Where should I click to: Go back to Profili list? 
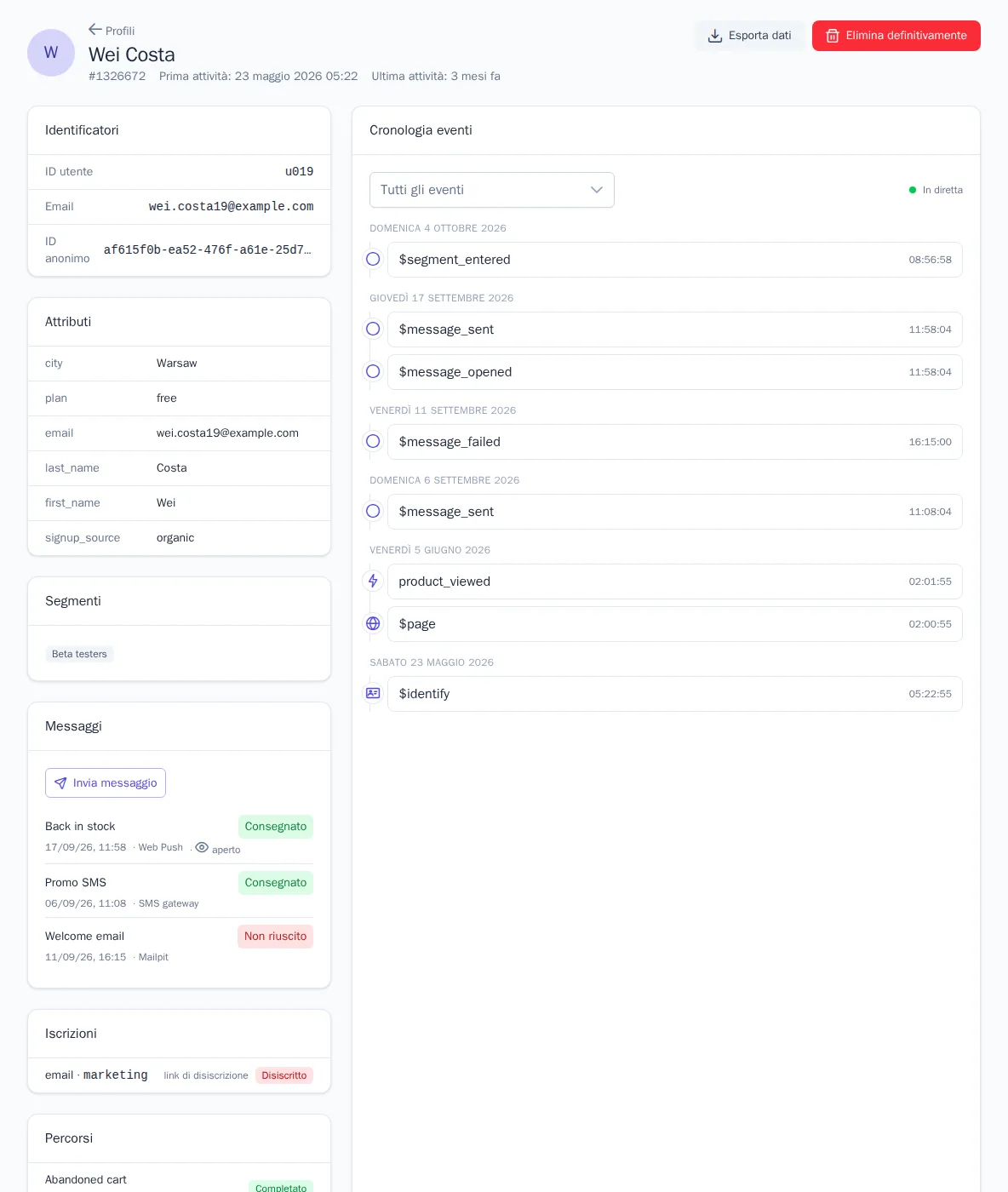[x=112, y=31]
